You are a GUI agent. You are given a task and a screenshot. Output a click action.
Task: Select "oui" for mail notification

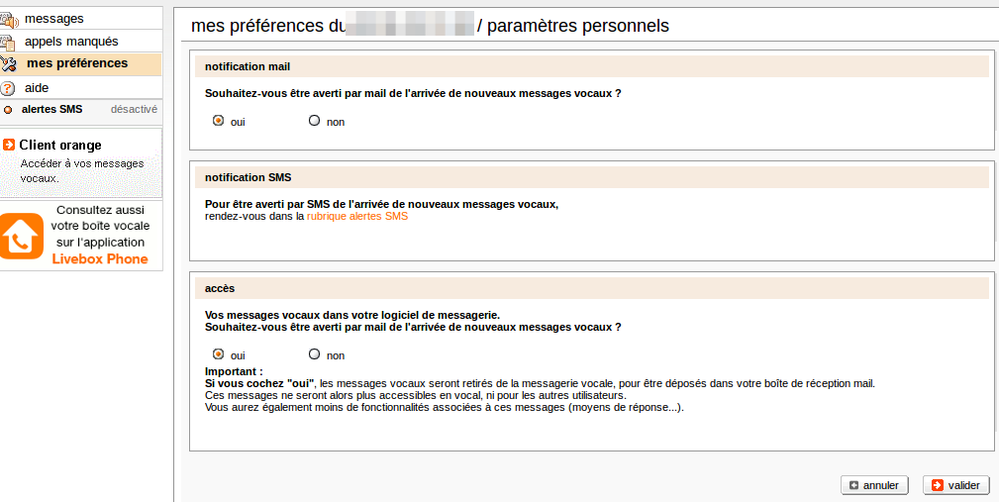[x=218, y=121]
